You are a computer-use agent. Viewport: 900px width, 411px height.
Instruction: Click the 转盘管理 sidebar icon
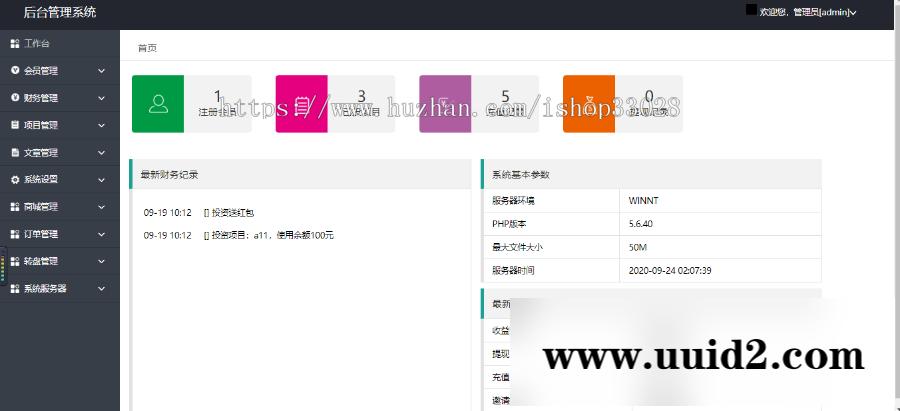pos(15,261)
